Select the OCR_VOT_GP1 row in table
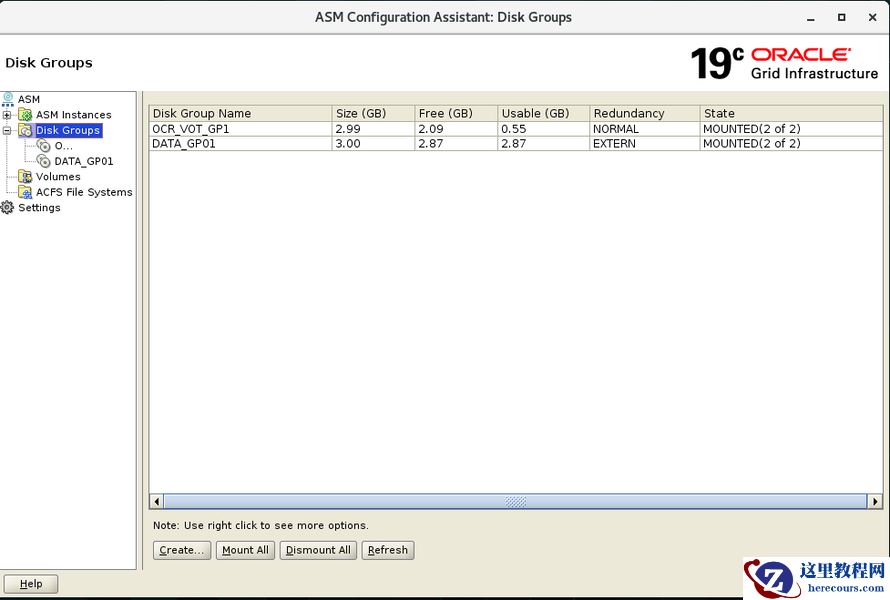890x600 pixels. [x=240, y=129]
